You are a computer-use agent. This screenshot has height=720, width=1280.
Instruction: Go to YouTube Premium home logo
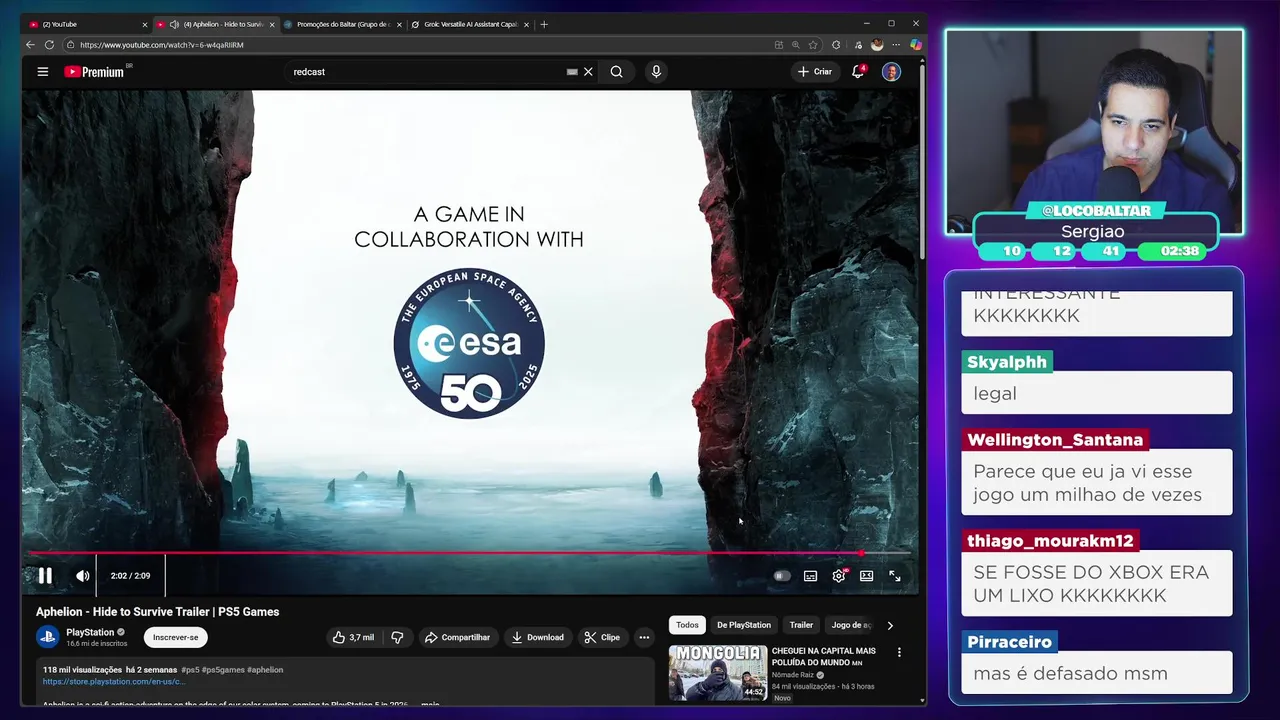tap(94, 72)
